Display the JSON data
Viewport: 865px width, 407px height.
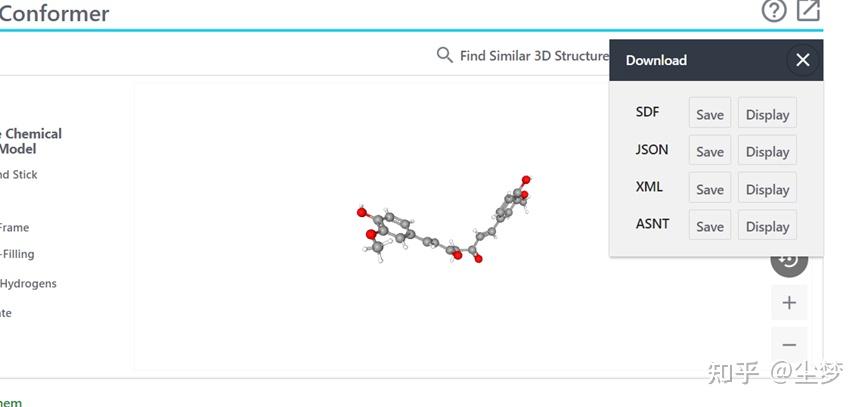(x=767, y=151)
